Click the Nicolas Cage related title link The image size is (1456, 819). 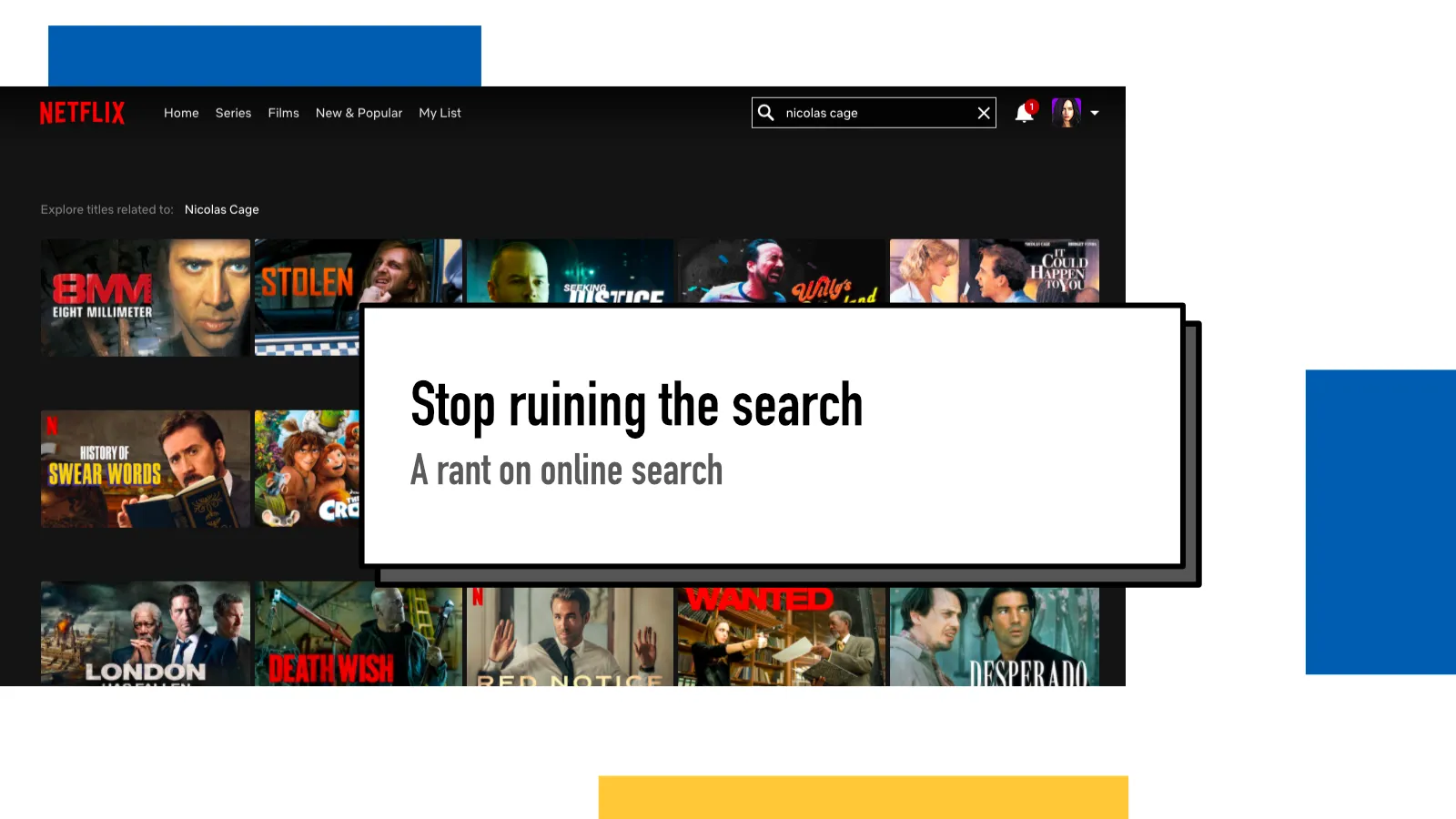tap(221, 209)
